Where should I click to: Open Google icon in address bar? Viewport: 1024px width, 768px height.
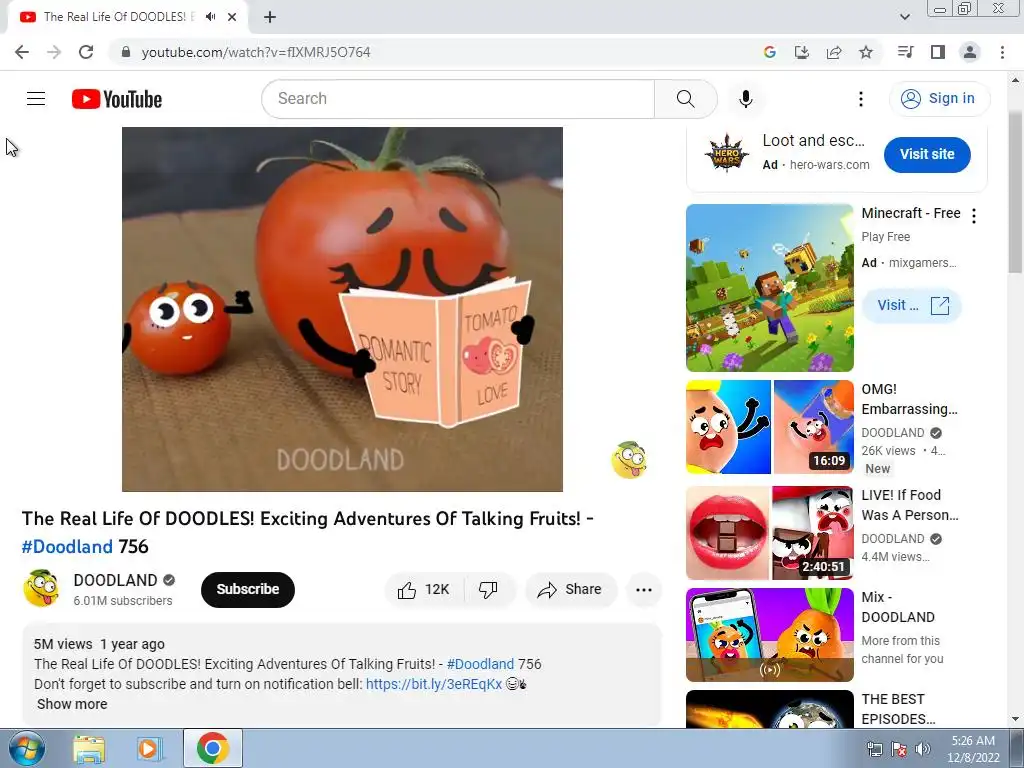pos(770,52)
